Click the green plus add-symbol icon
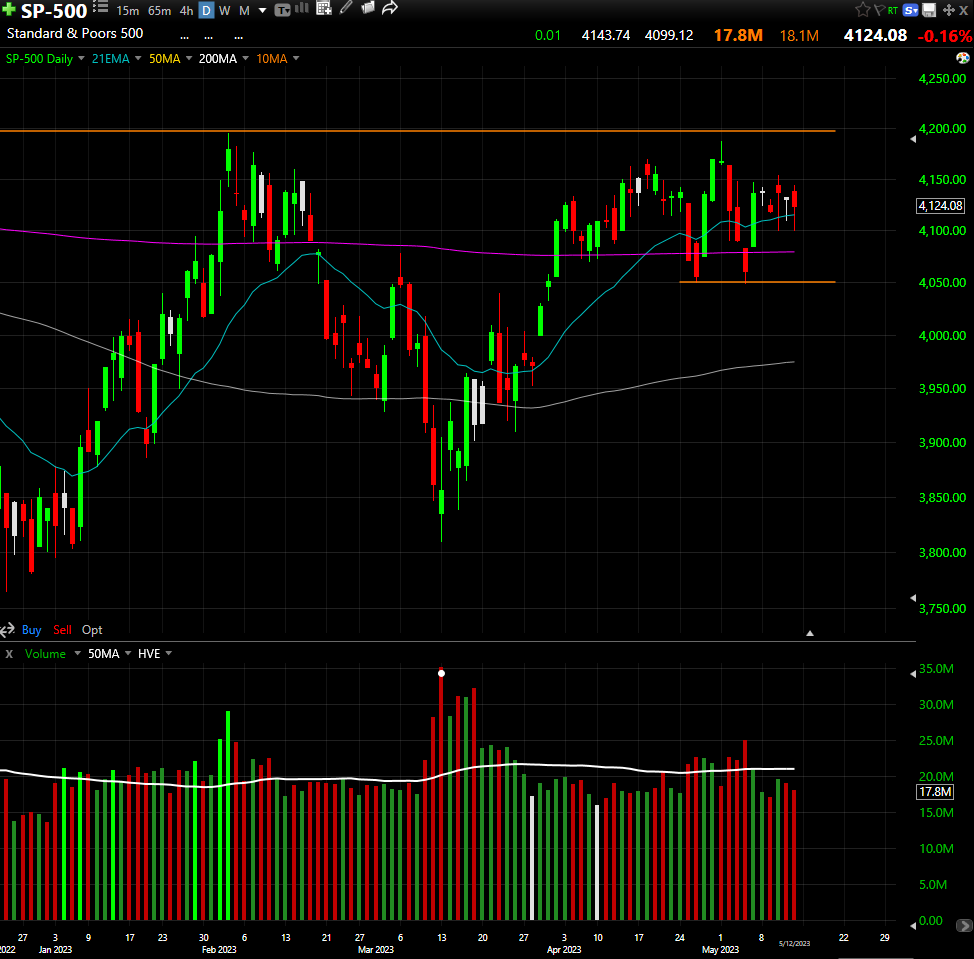 pos(9,9)
